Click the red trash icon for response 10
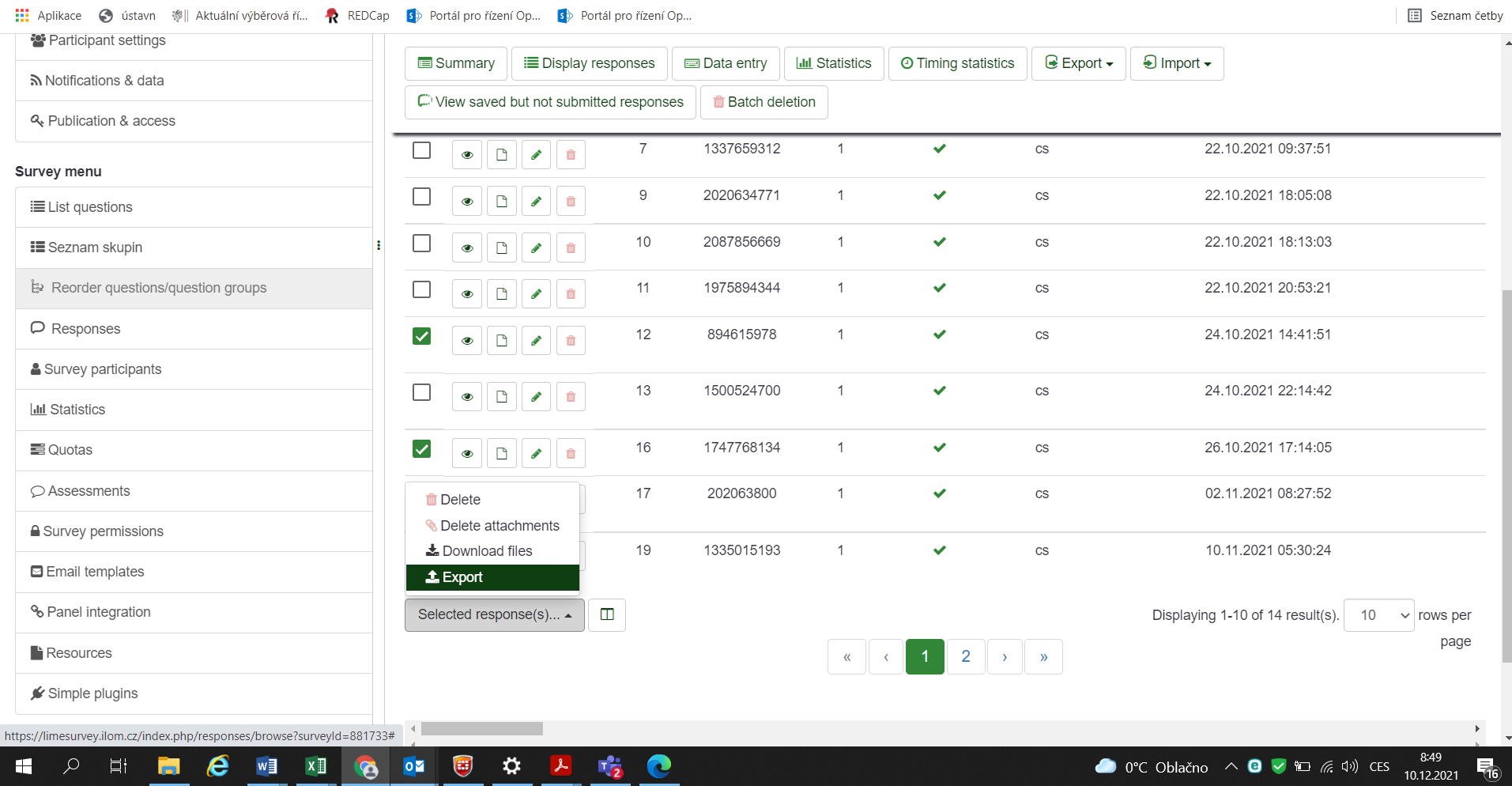Viewport: 1512px width, 786px height. (571, 248)
